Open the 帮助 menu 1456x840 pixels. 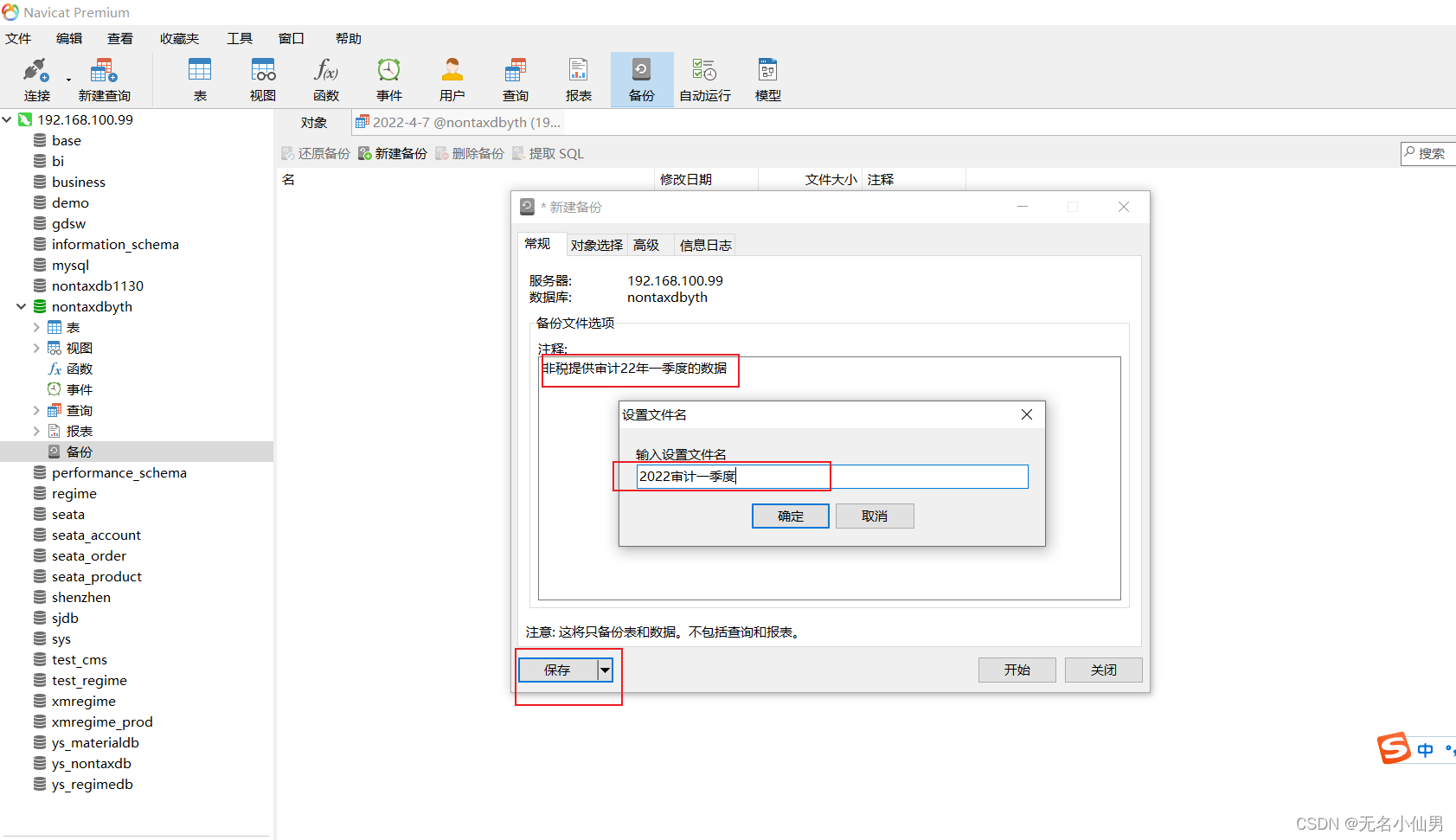click(349, 38)
